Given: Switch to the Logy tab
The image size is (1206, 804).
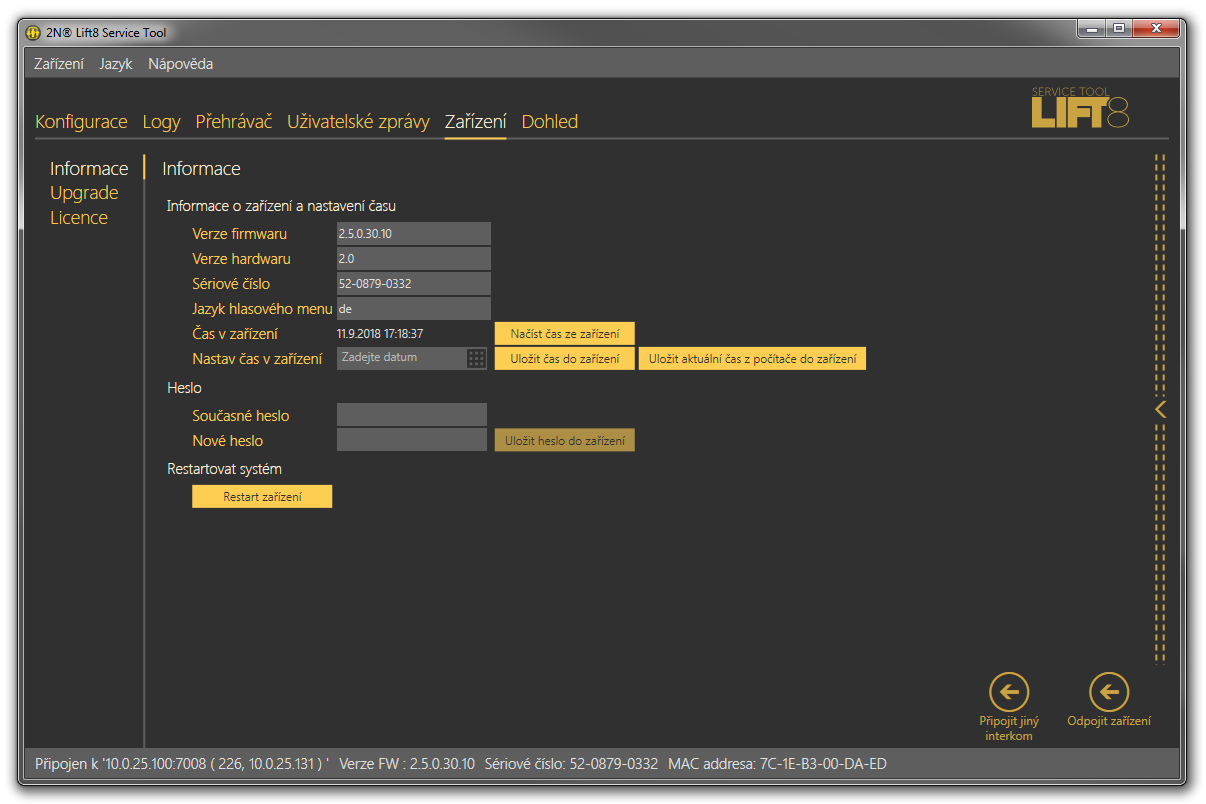Looking at the screenshot, I should 161,122.
